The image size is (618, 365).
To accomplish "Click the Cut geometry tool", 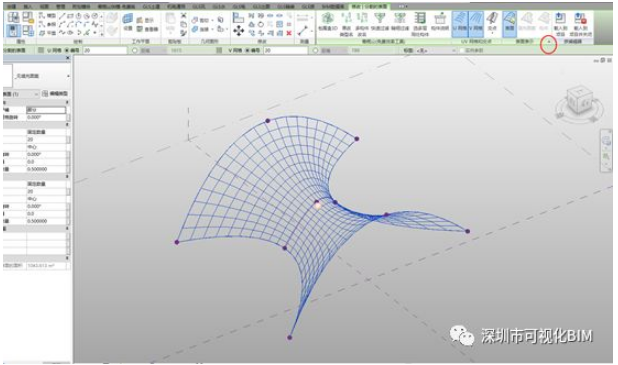I will click(201, 20).
